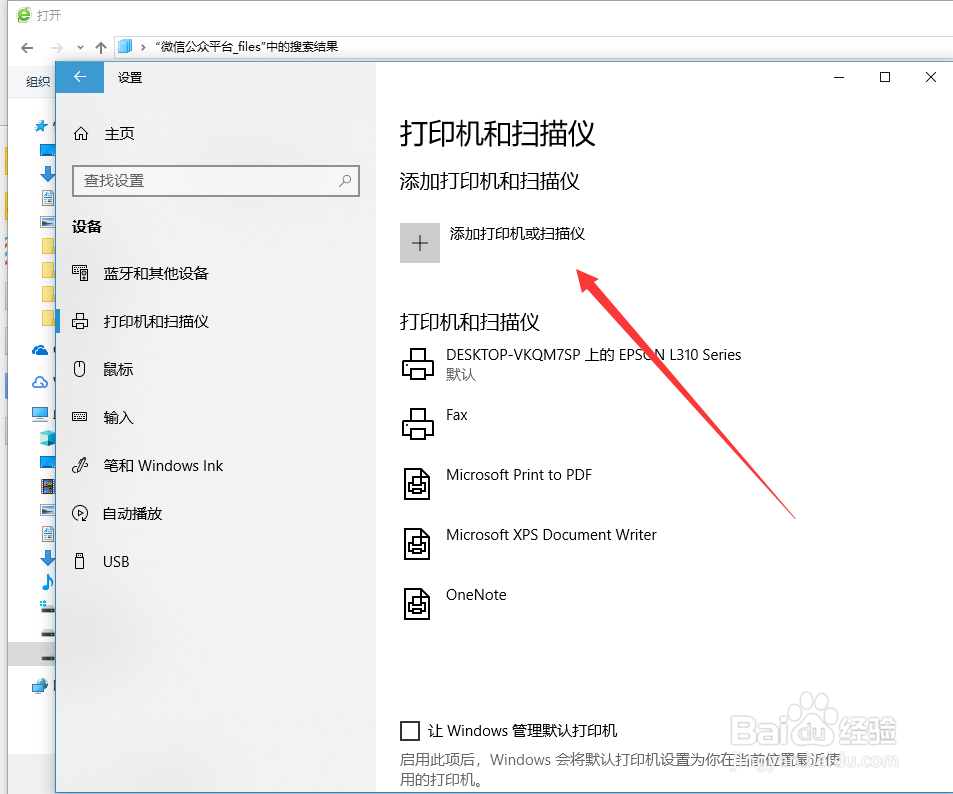Go forward in the Open dialog
The height and width of the screenshot is (794, 953).
[57, 47]
